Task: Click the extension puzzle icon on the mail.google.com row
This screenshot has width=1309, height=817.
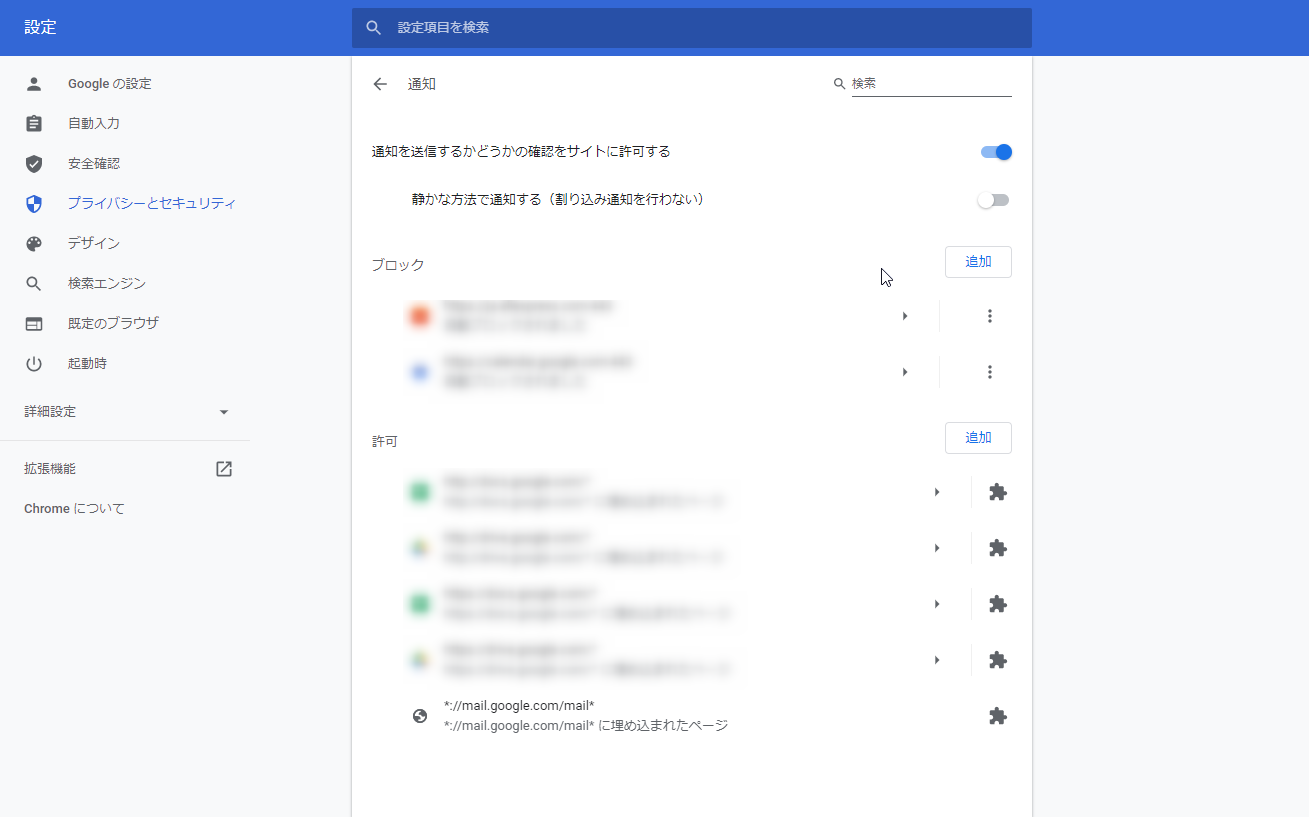Action: [x=997, y=716]
